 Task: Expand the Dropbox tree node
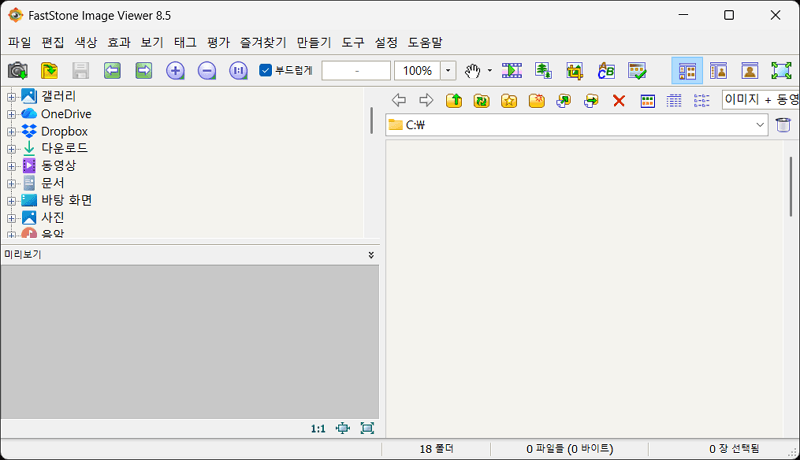pos(11,132)
